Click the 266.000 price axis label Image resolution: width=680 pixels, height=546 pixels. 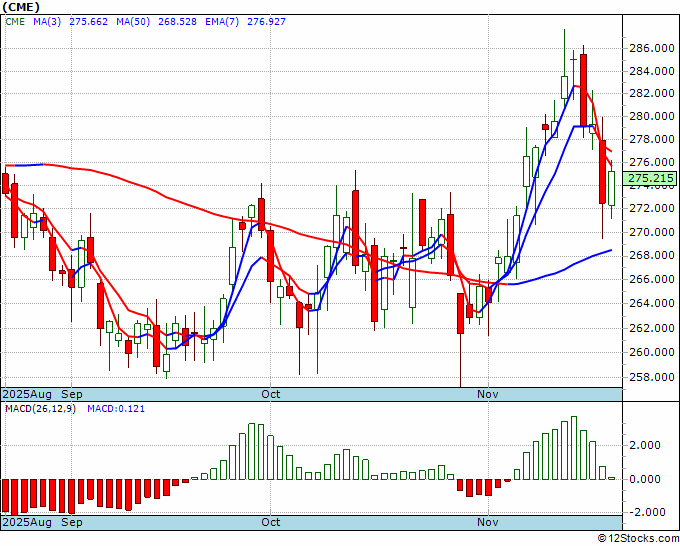(651, 279)
